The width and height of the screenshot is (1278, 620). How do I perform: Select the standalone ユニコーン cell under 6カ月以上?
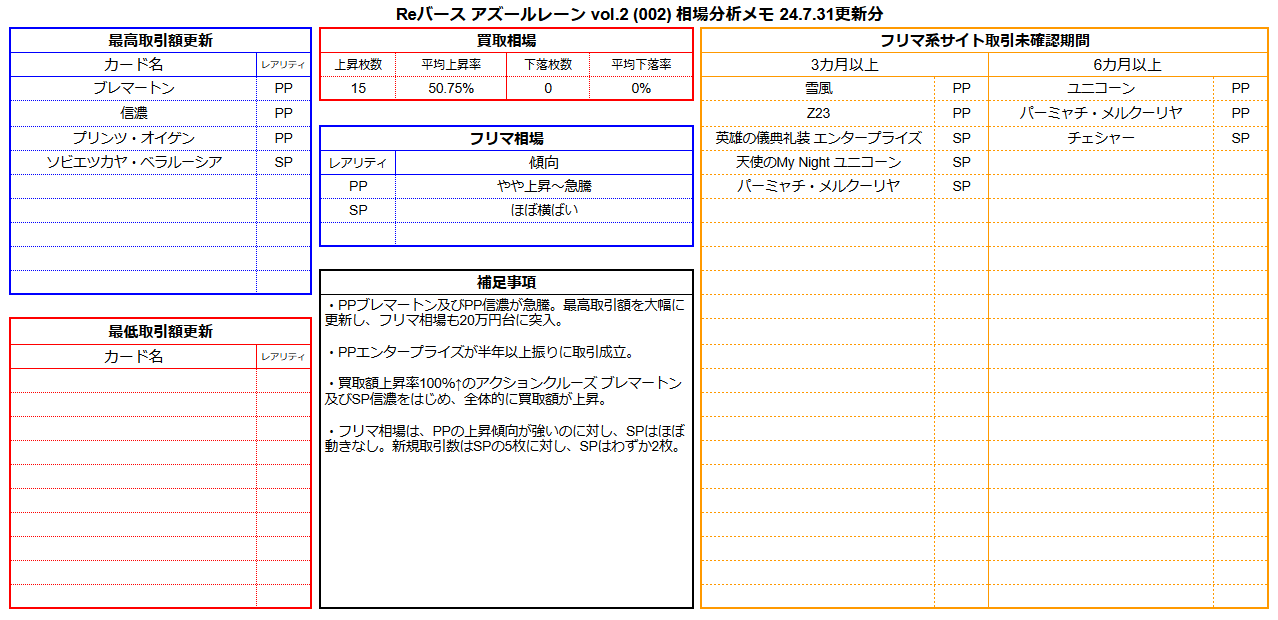(x=1101, y=88)
